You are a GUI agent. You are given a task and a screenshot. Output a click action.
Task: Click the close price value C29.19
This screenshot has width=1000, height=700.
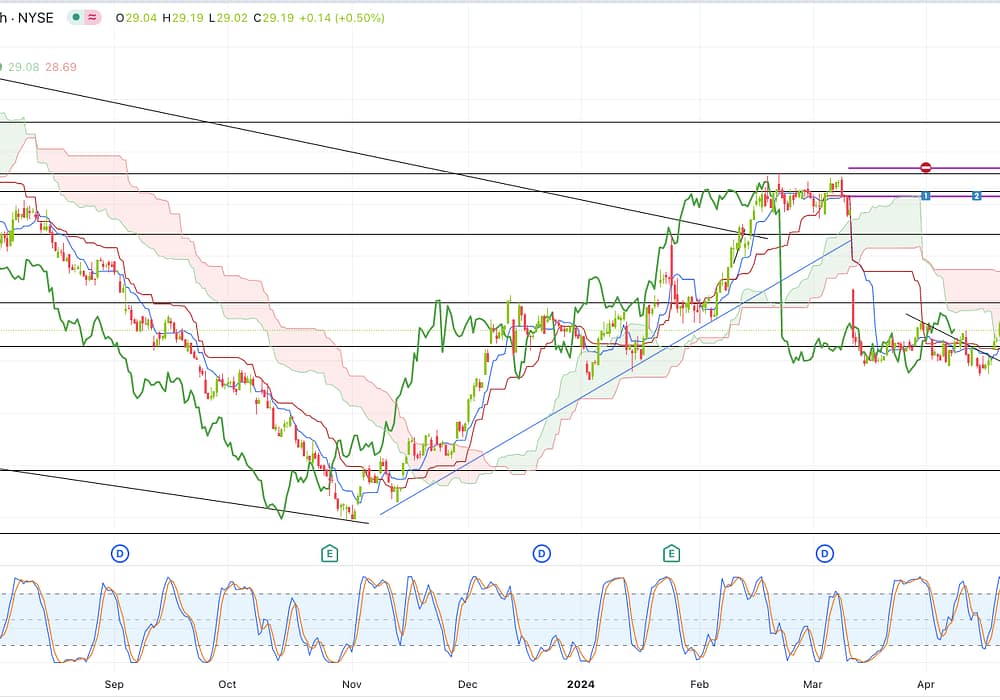pyautogui.click(x=272, y=18)
